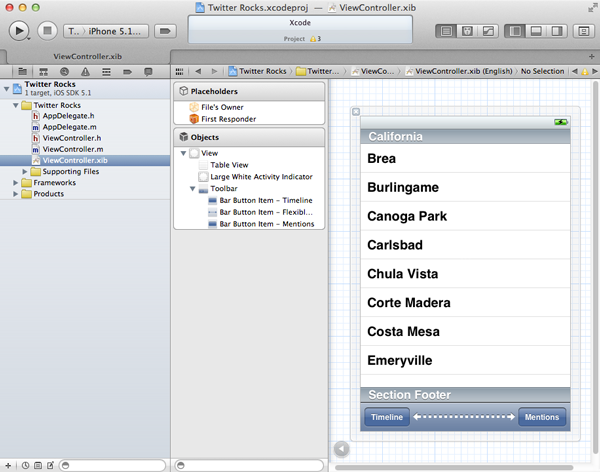This screenshot has height=472, width=600.
Task: Go forward in editor history
Action: tap(214, 71)
